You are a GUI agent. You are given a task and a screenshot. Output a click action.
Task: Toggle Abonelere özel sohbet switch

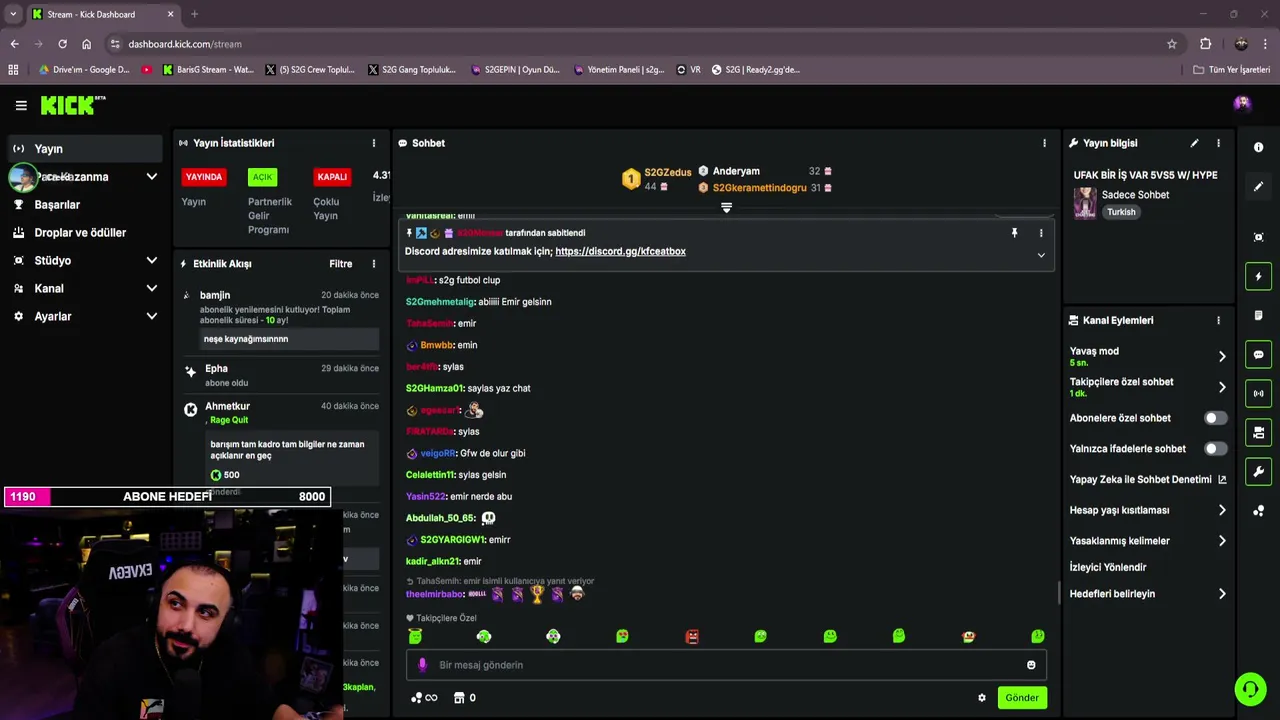(1215, 418)
